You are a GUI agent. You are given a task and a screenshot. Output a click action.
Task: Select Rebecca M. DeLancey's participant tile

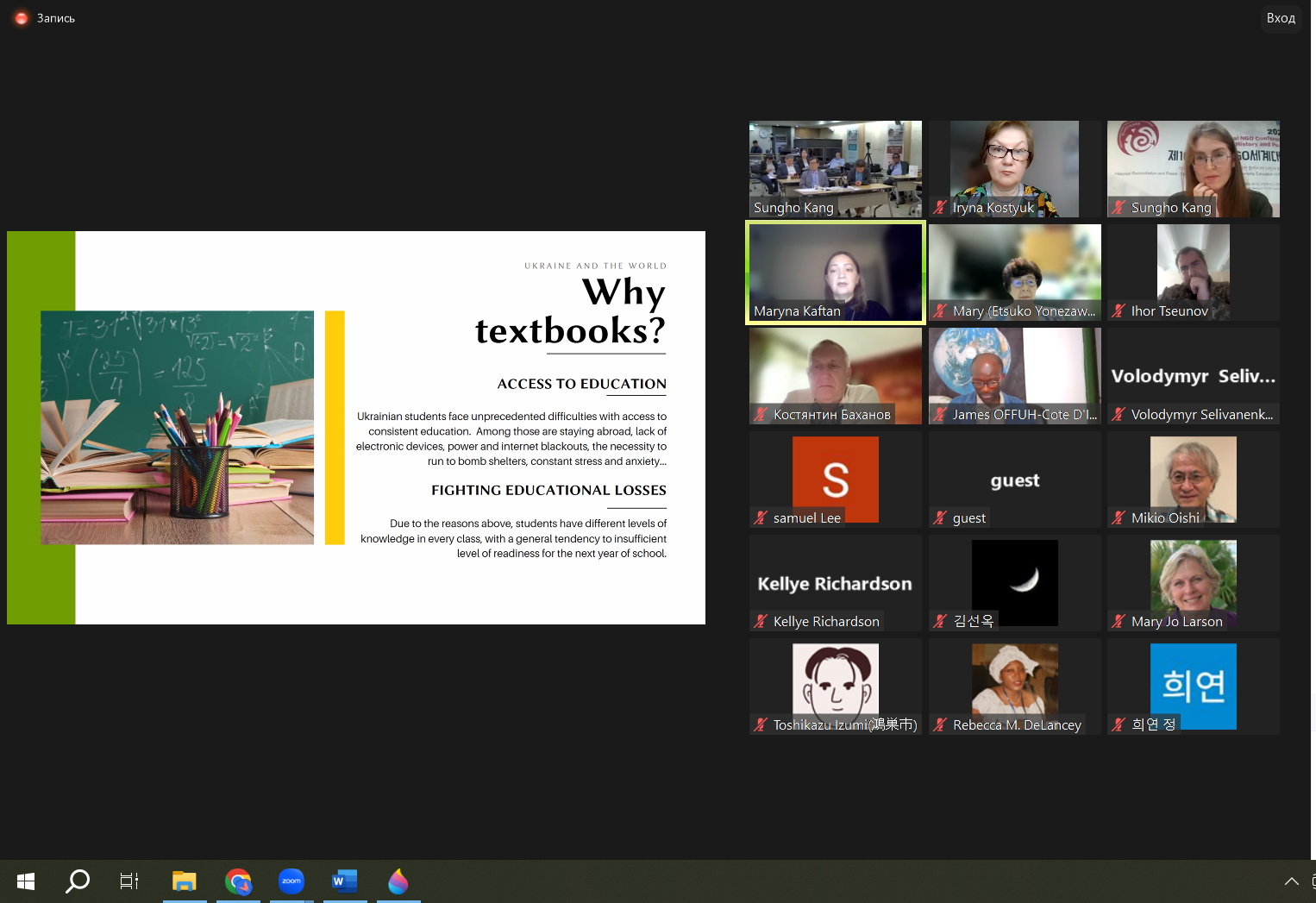1014,686
